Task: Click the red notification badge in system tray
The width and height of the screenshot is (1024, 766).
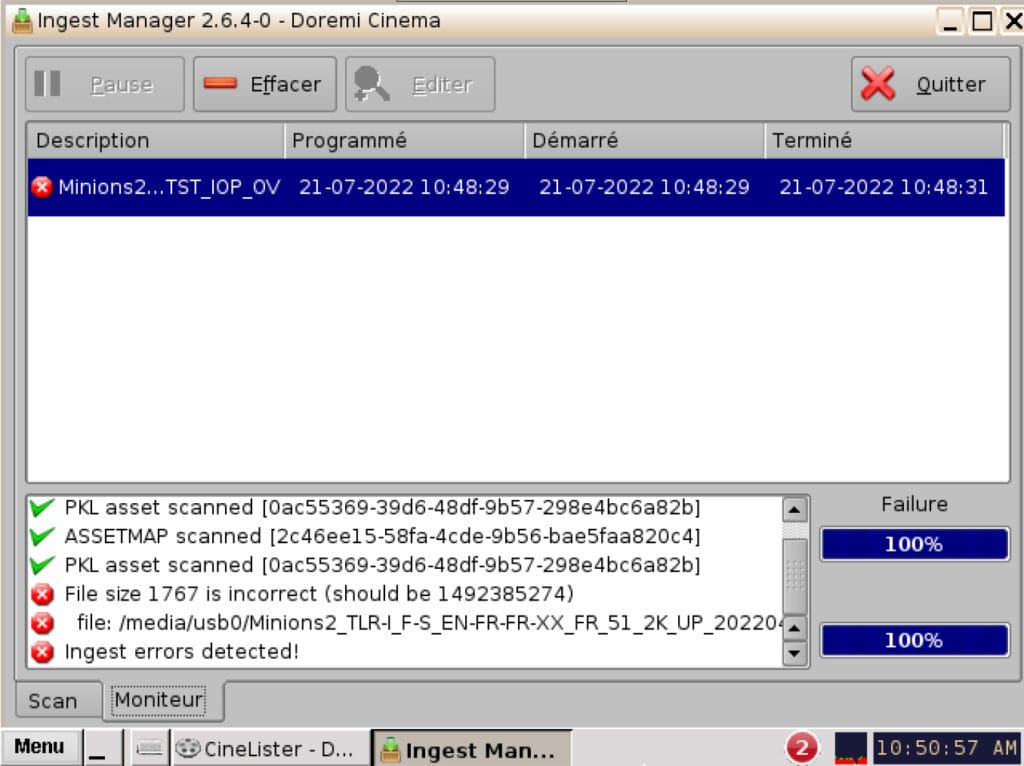Action: [x=802, y=748]
